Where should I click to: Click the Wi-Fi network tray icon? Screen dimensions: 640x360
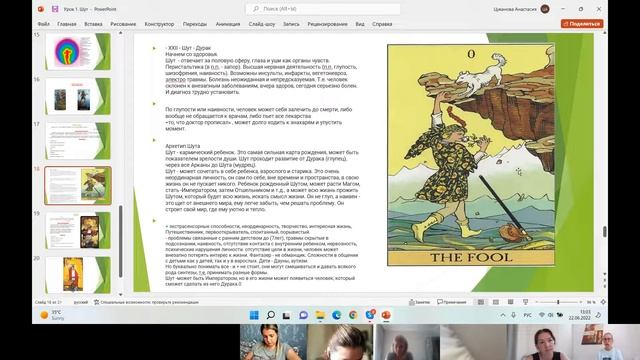click(542, 315)
